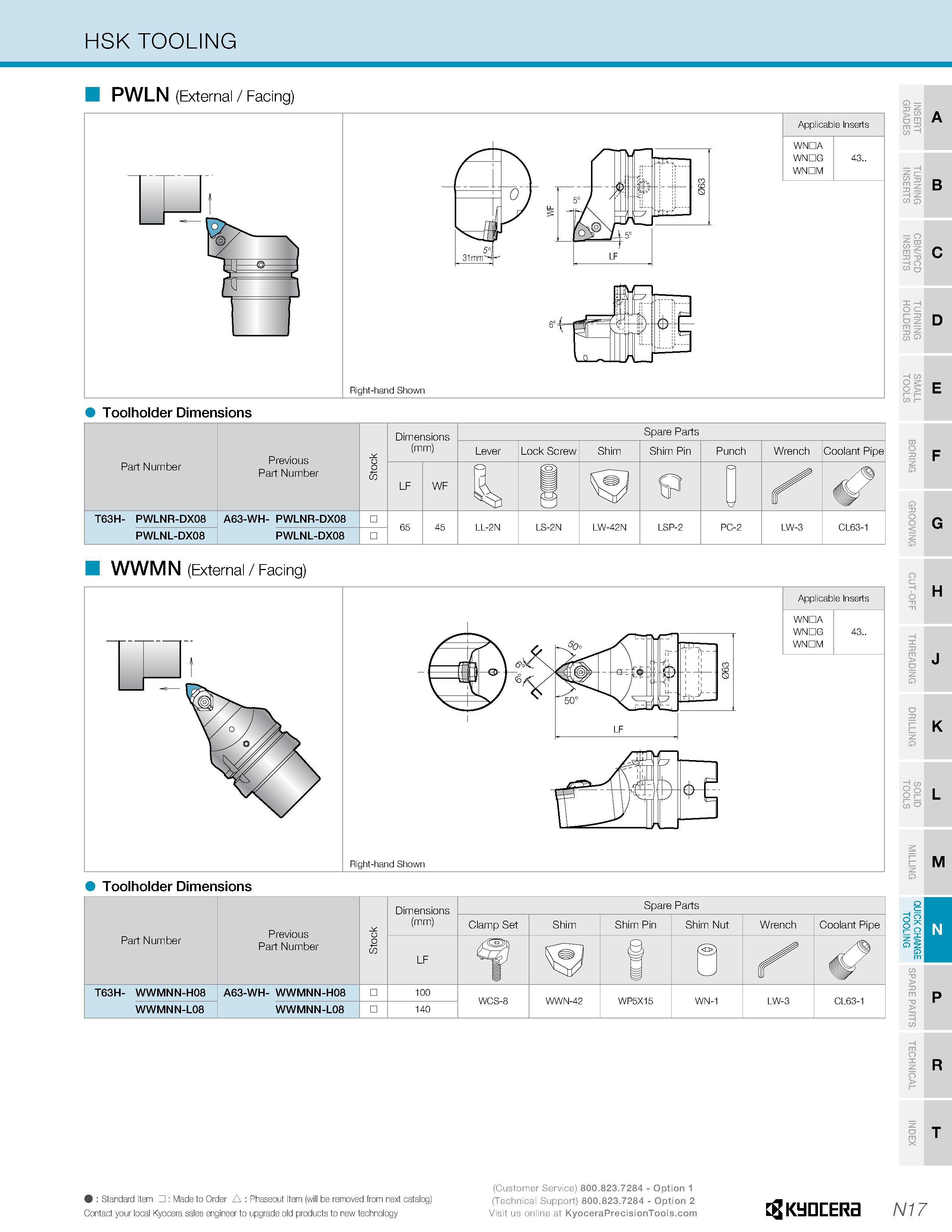Click stock box for PWLNL-DX08
952x1232 pixels.
click(373, 536)
